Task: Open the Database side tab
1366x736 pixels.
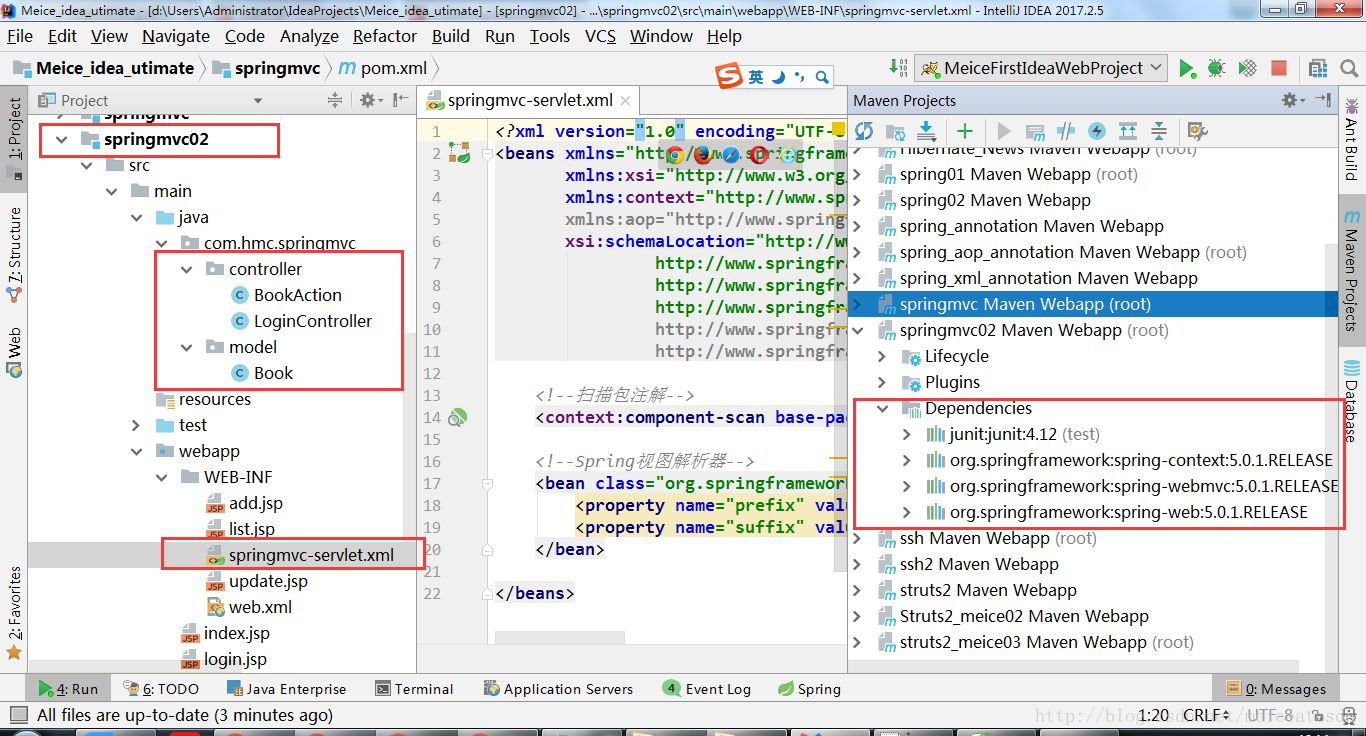Action: point(1351,400)
